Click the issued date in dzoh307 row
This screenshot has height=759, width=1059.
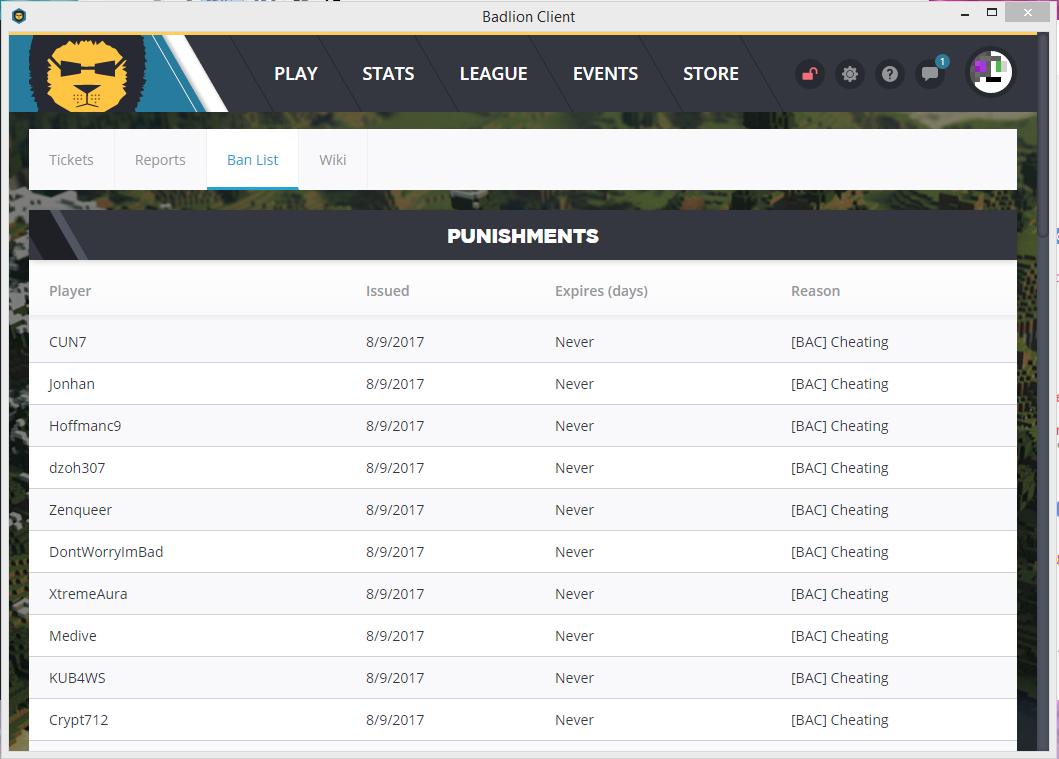coord(395,468)
